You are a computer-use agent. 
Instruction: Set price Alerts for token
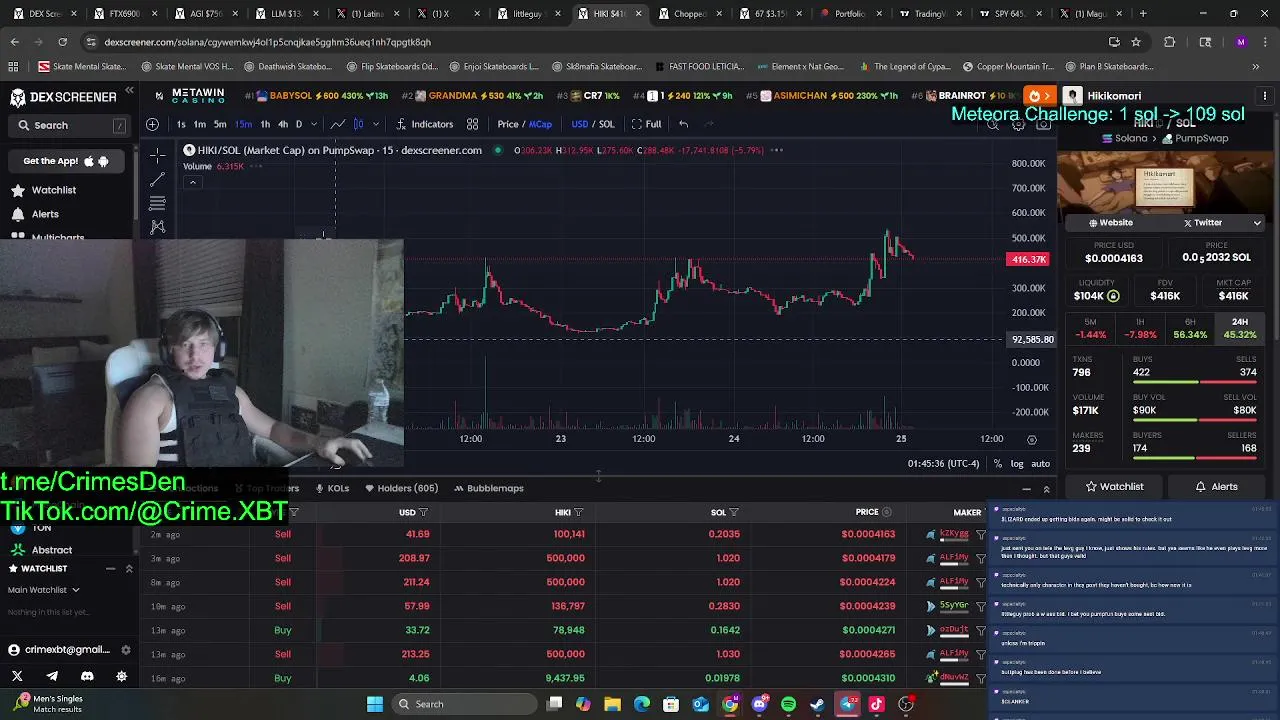[x=1217, y=487]
